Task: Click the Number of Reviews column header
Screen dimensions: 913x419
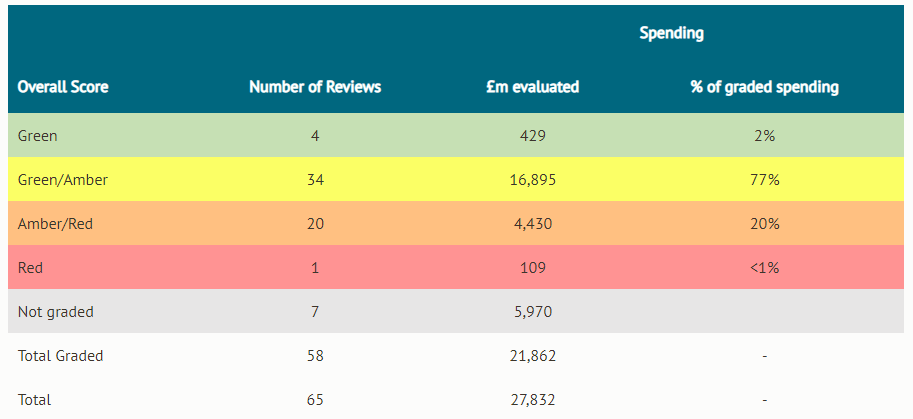Action: tap(315, 87)
